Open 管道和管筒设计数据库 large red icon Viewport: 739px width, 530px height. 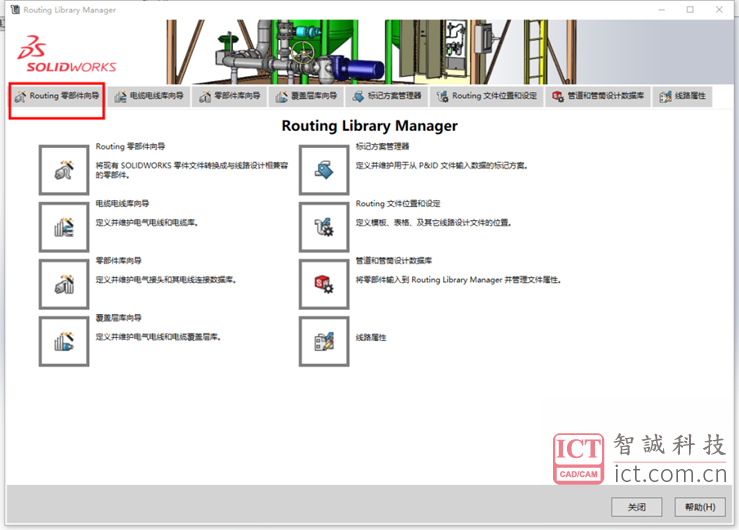(x=324, y=284)
